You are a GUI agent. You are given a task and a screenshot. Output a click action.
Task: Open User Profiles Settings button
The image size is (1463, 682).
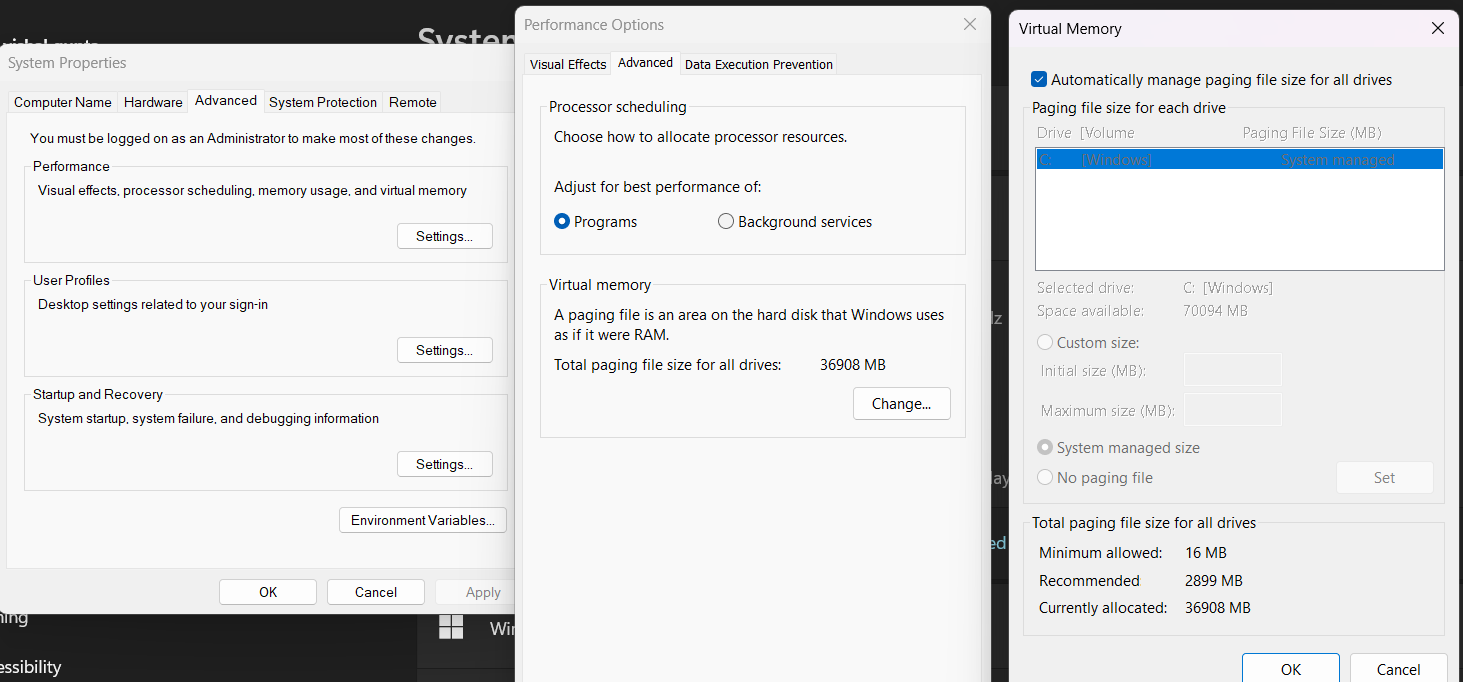[x=445, y=351]
